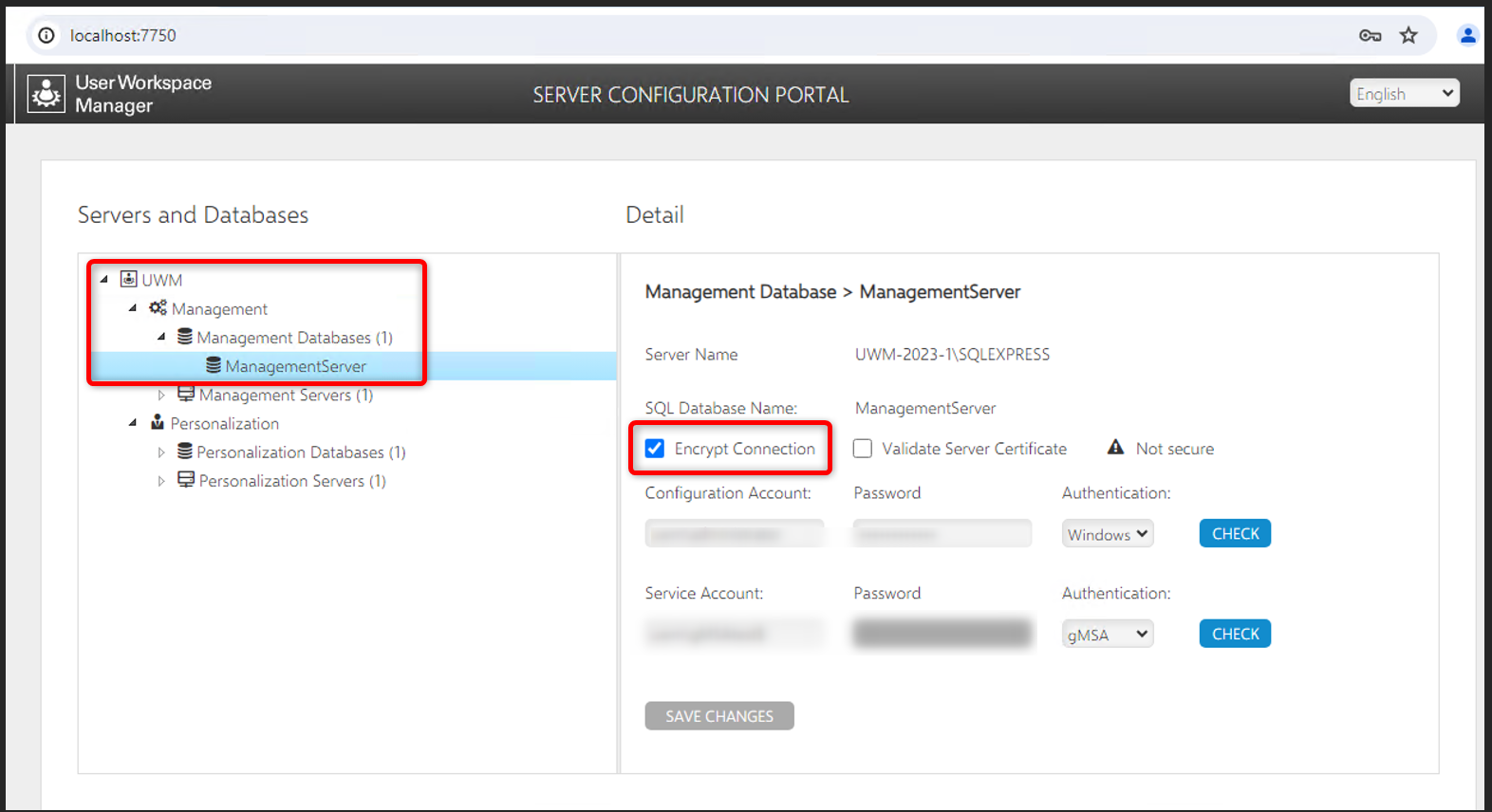Click CHECK button for Configuration Account
The height and width of the screenshot is (812, 1492).
[x=1235, y=534]
